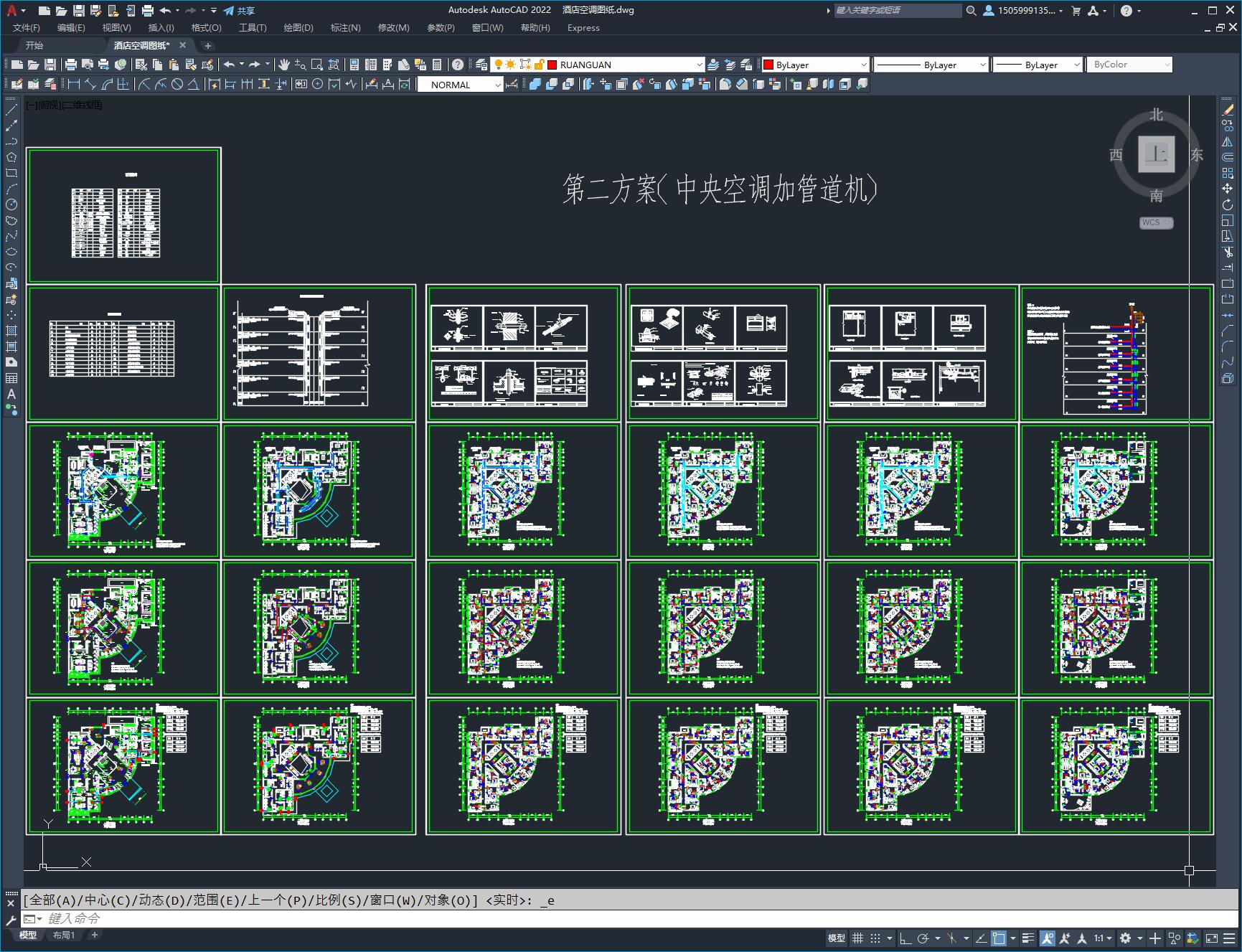The height and width of the screenshot is (952, 1242).
Task: Toggle object snap in status bar
Action: [999, 938]
